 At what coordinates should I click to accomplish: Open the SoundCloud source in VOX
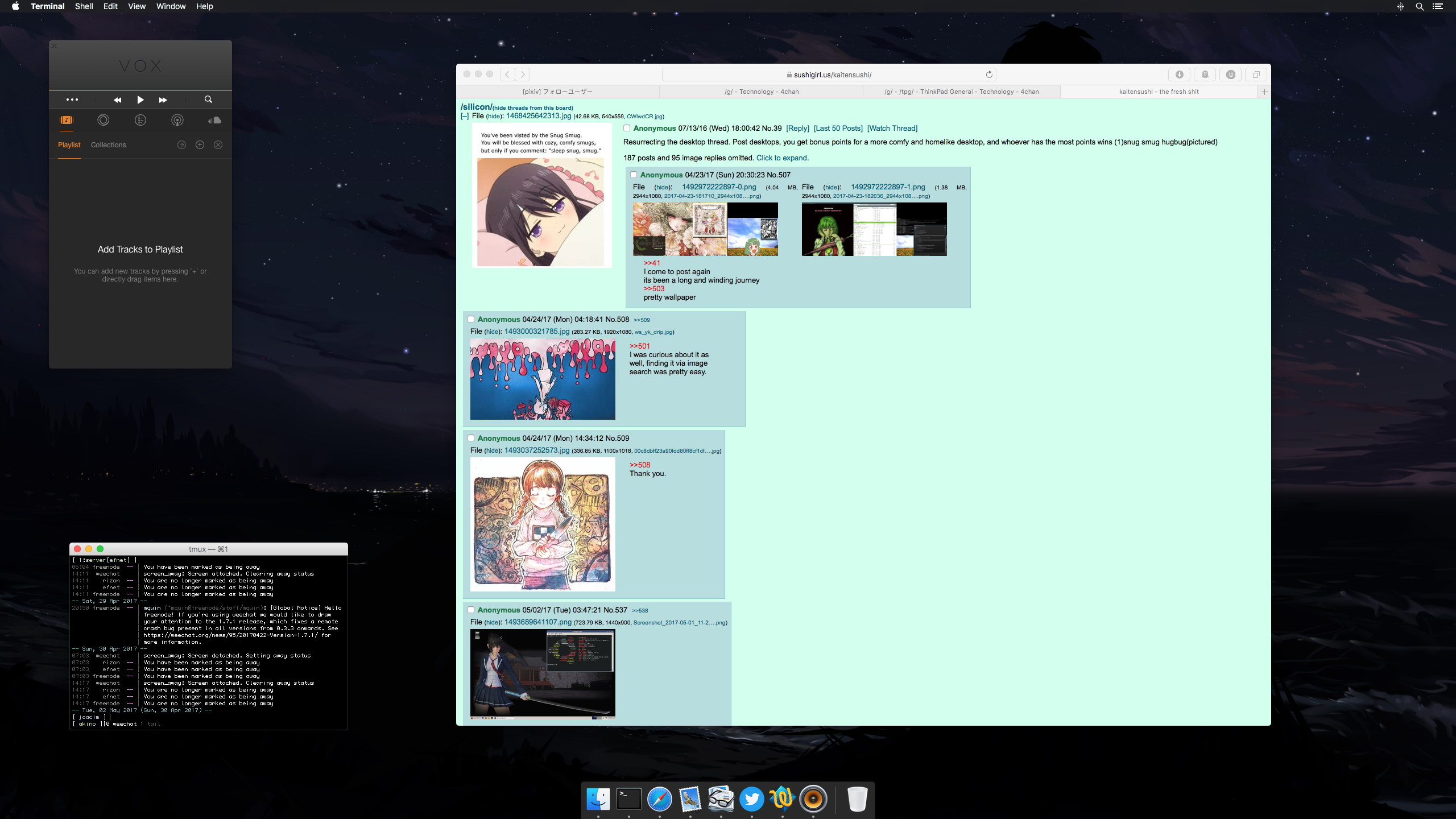(x=214, y=120)
